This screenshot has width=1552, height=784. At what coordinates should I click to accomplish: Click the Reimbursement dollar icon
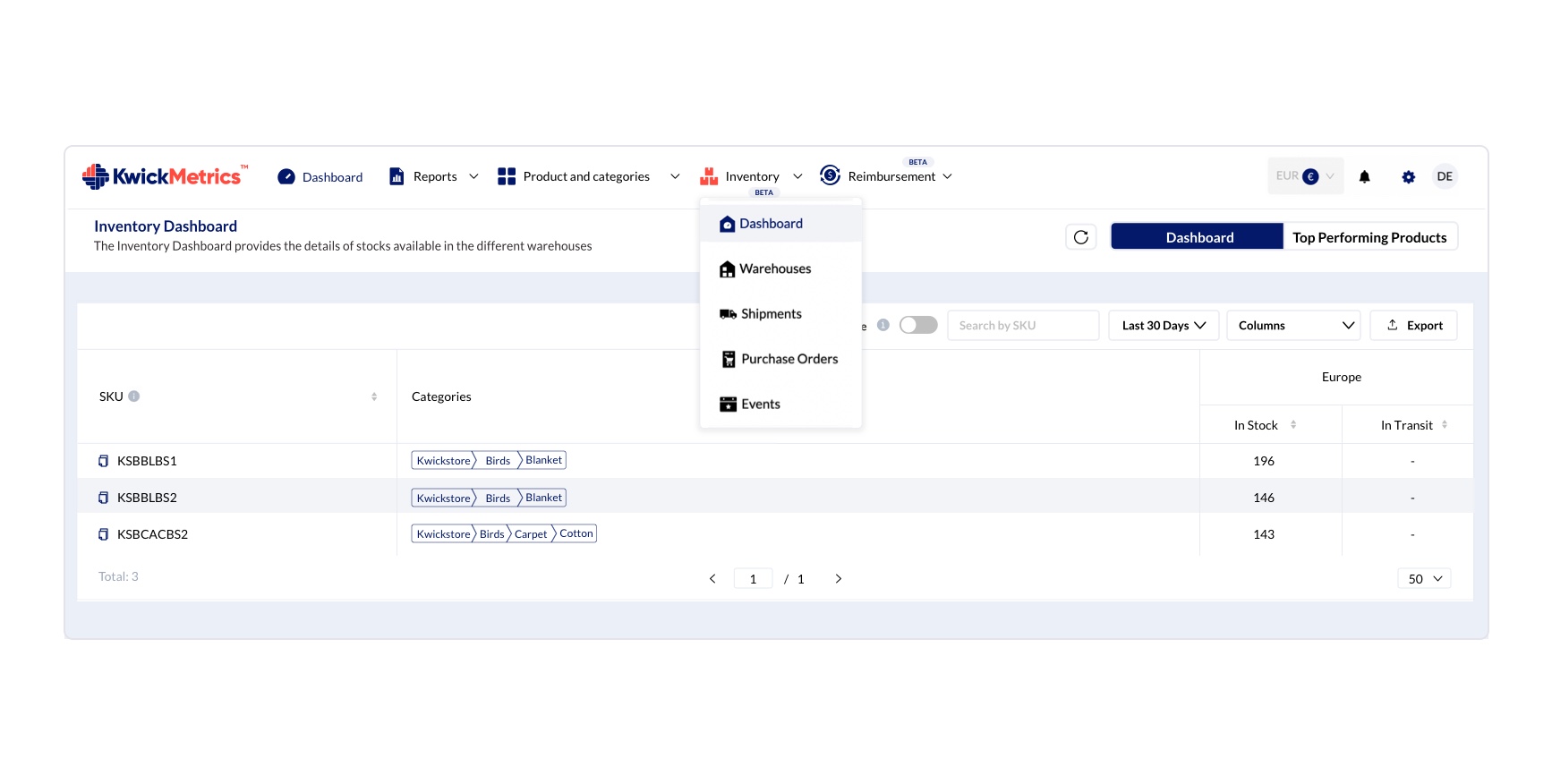point(831,175)
